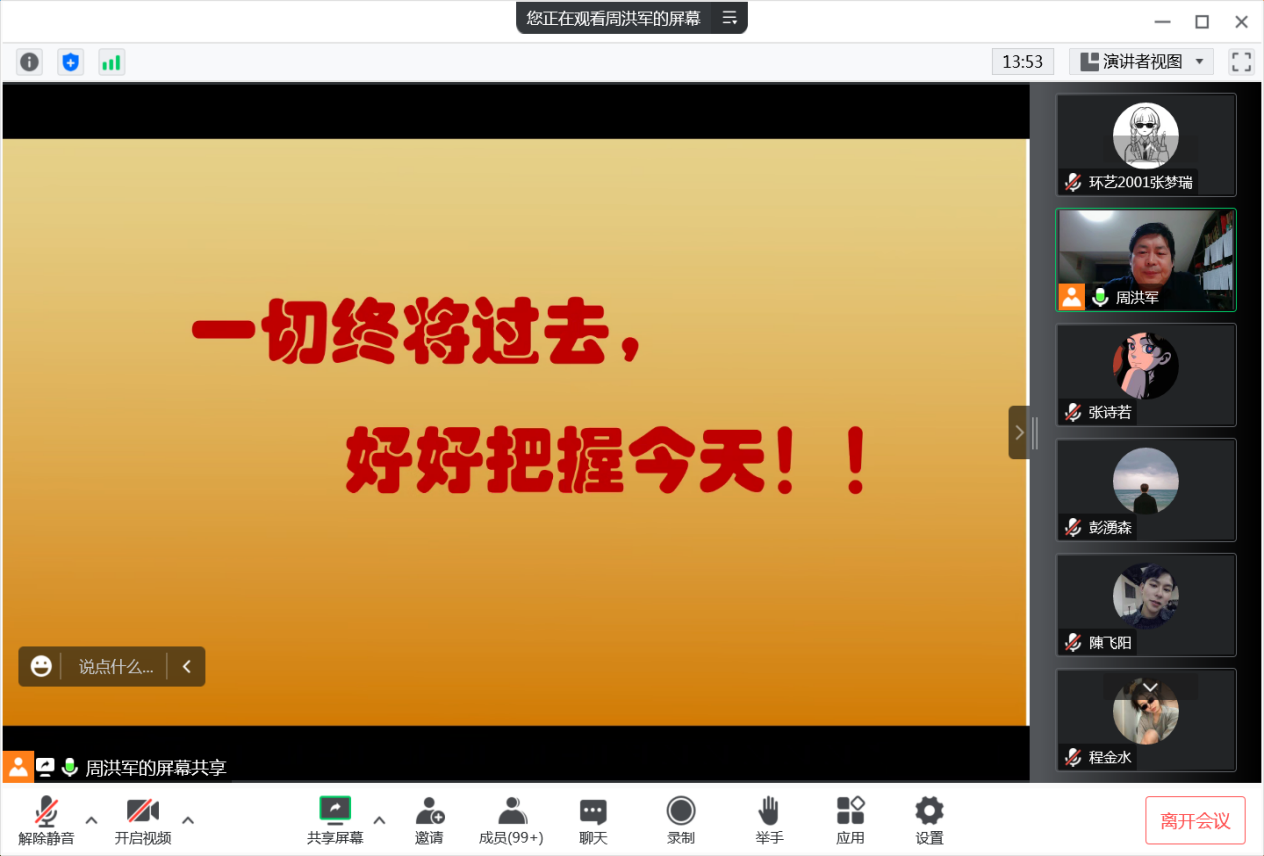Collapse the participant video sidebar
Screen dimensions: 1264x856
pos(1019,432)
